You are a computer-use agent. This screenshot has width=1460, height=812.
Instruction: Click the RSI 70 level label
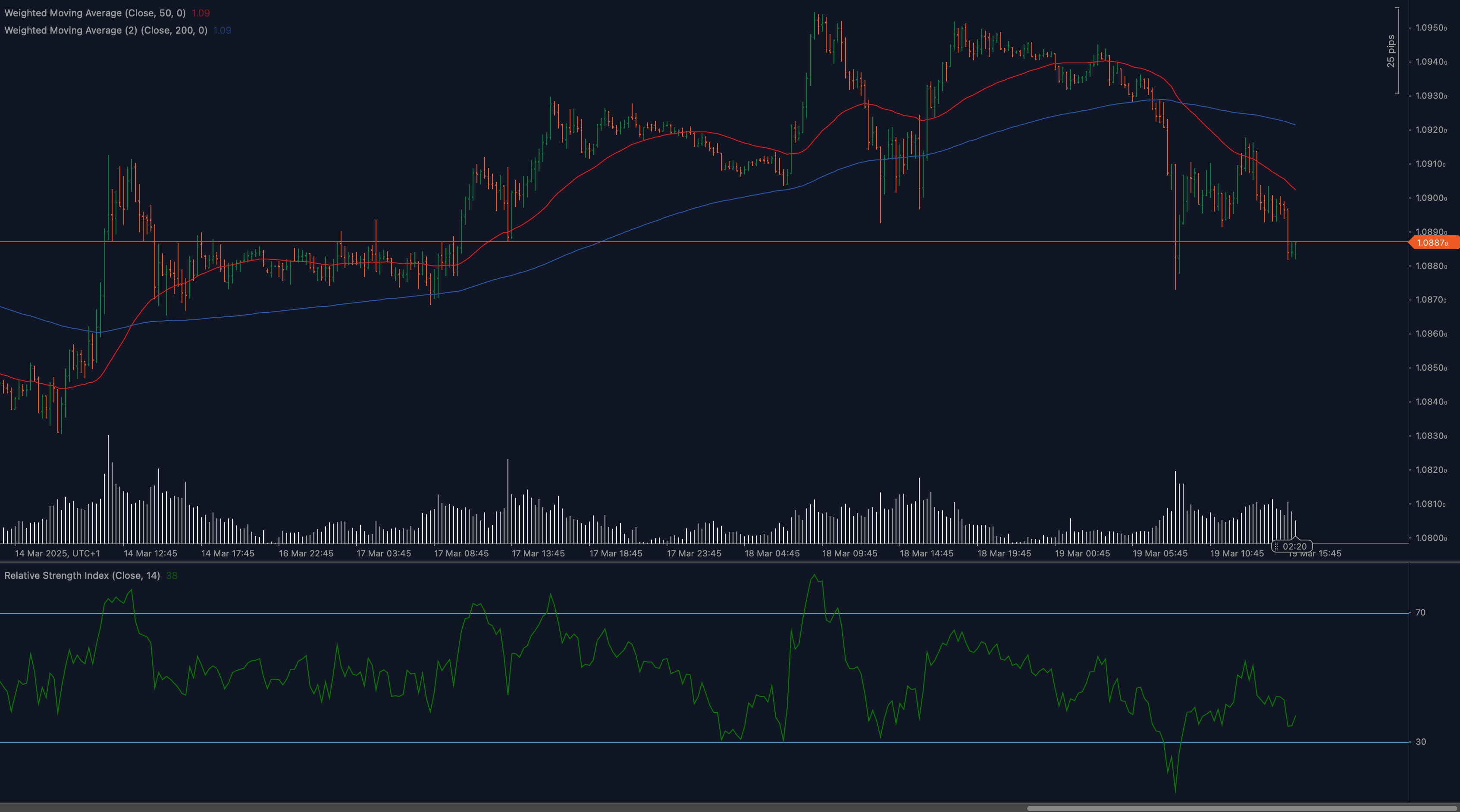pos(1420,612)
